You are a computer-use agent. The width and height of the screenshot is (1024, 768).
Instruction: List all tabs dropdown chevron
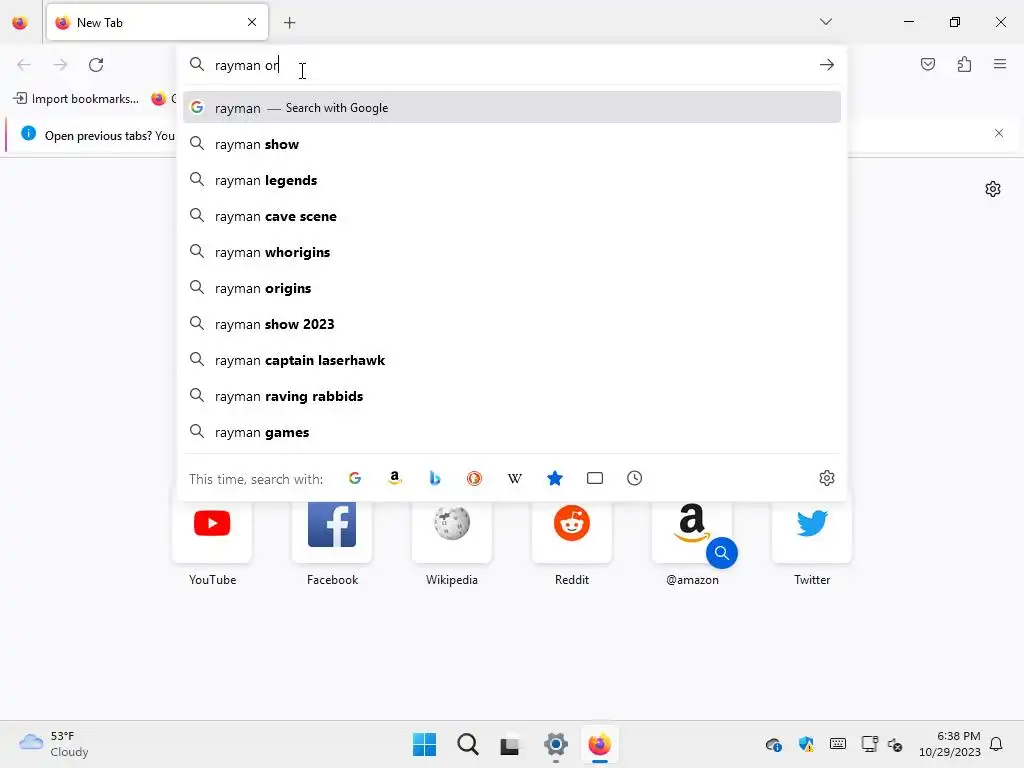coord(825,22)
